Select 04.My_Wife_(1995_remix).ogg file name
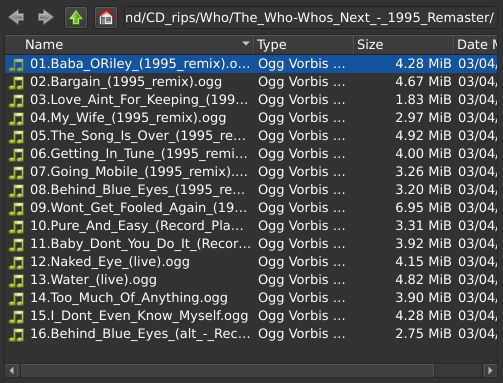Screen dimensions: 503x383 [128, 118]
